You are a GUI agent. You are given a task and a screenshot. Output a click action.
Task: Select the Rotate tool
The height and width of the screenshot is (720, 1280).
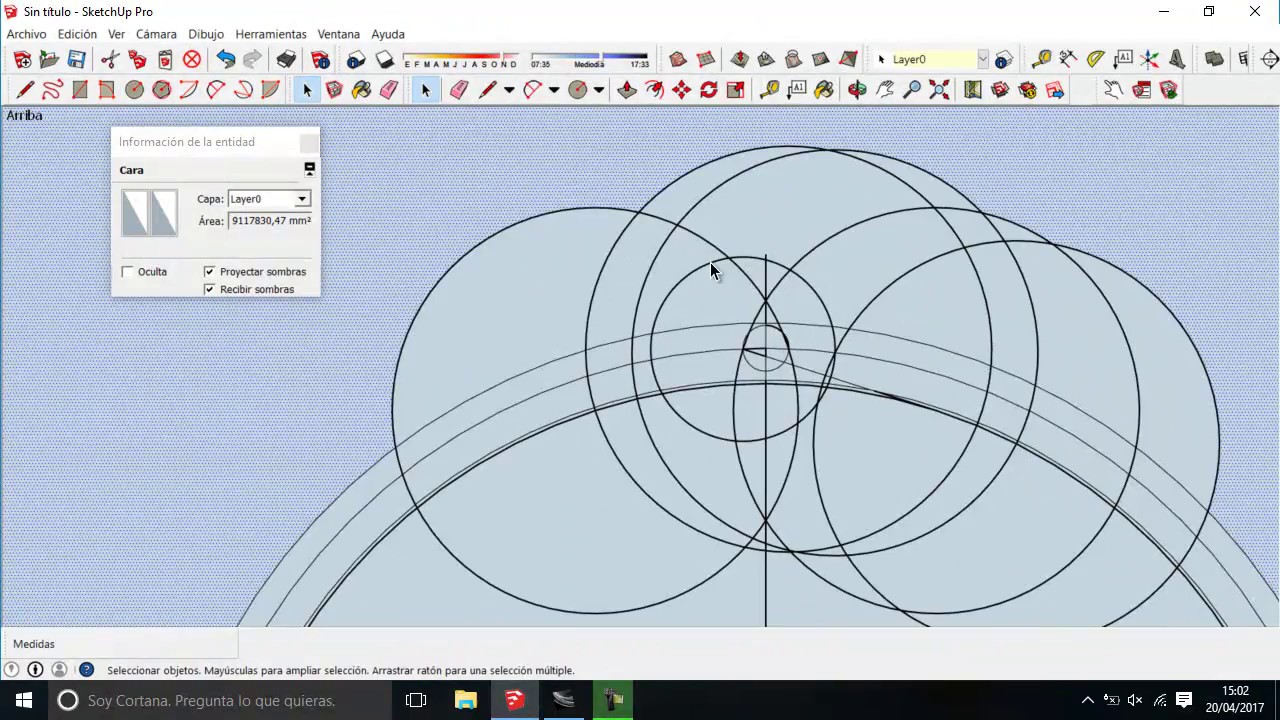[x=708, y=90]
